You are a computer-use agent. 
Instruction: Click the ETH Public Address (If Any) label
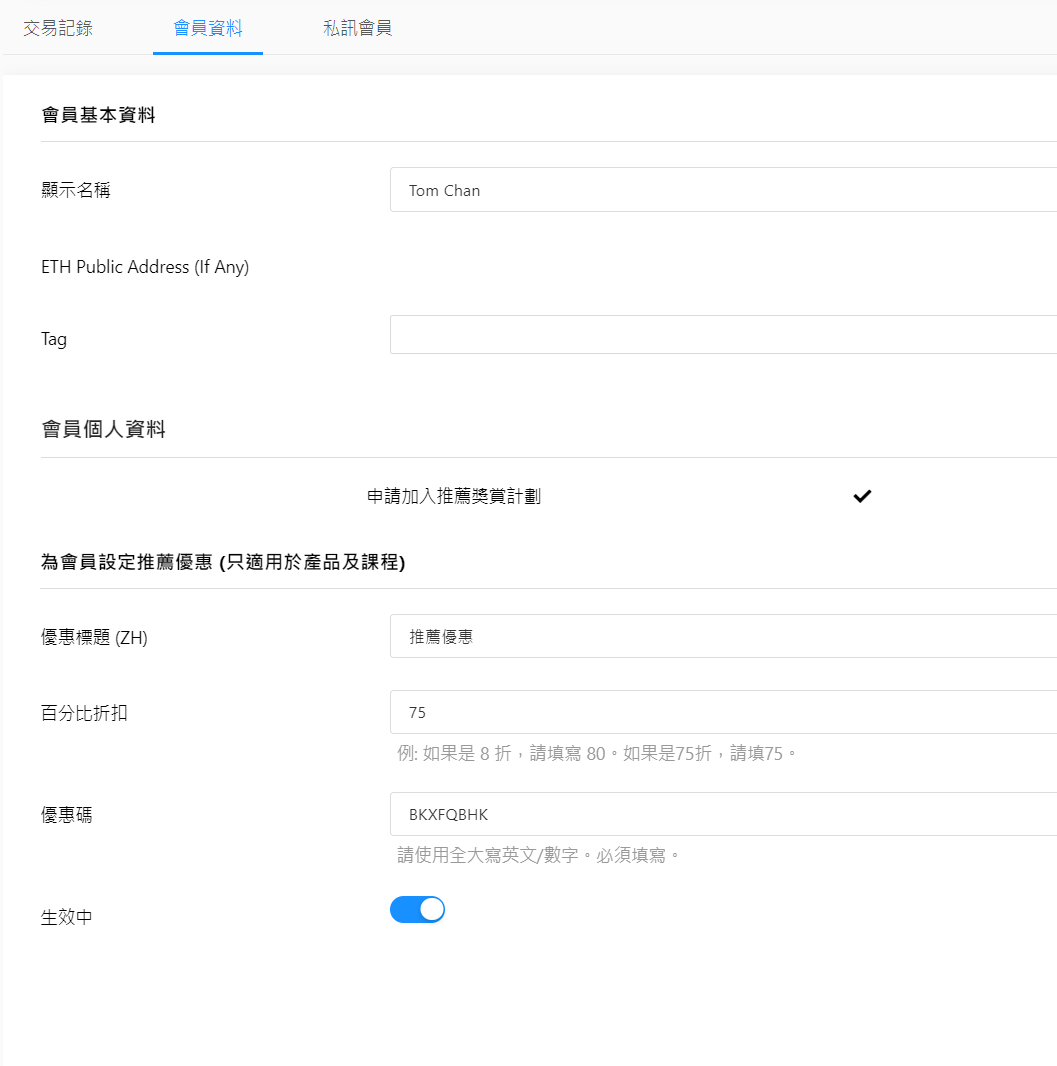tap(145, 267)
